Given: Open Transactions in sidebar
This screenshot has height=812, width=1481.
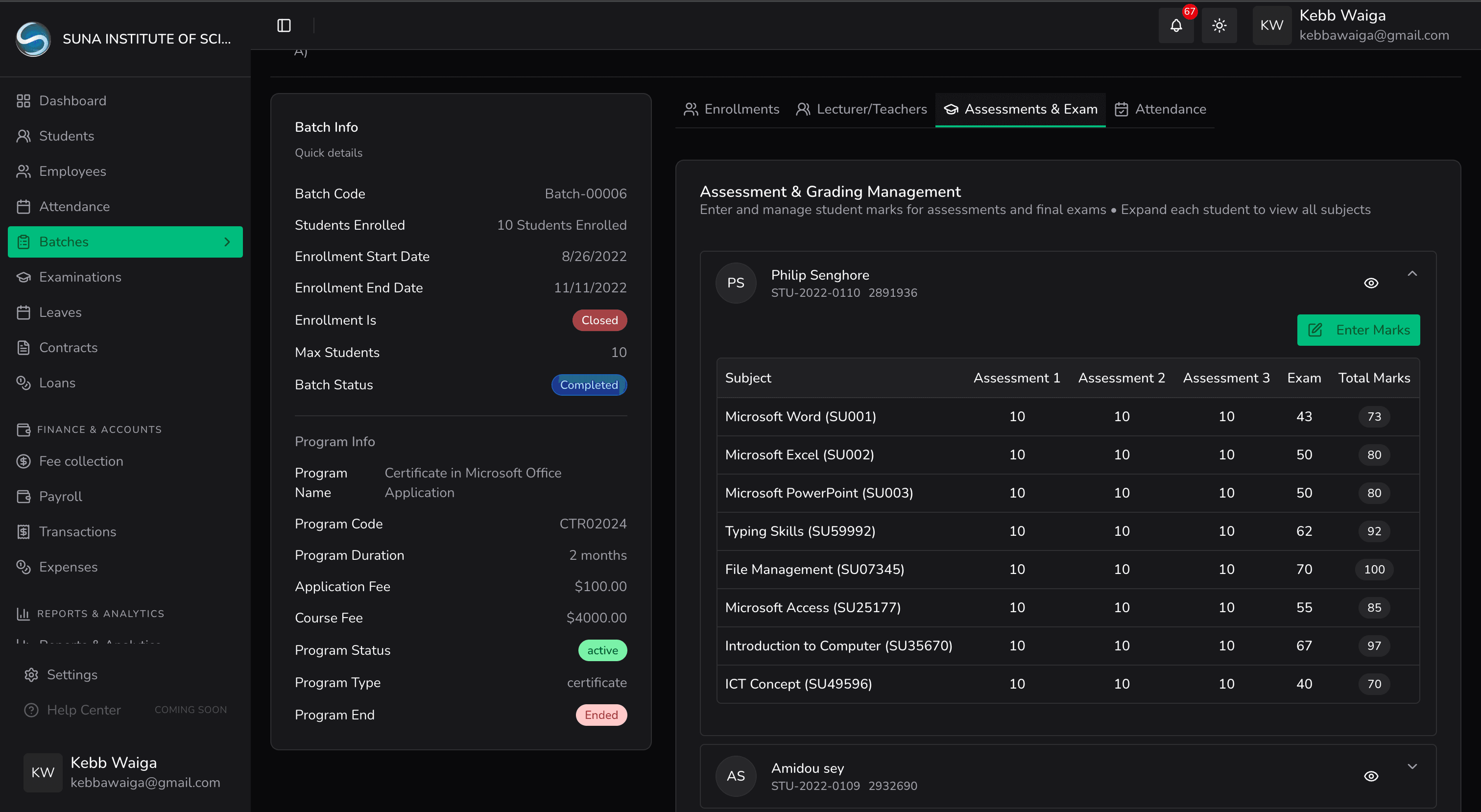Looking at the screenshot, I should click(x=77, y=532).
